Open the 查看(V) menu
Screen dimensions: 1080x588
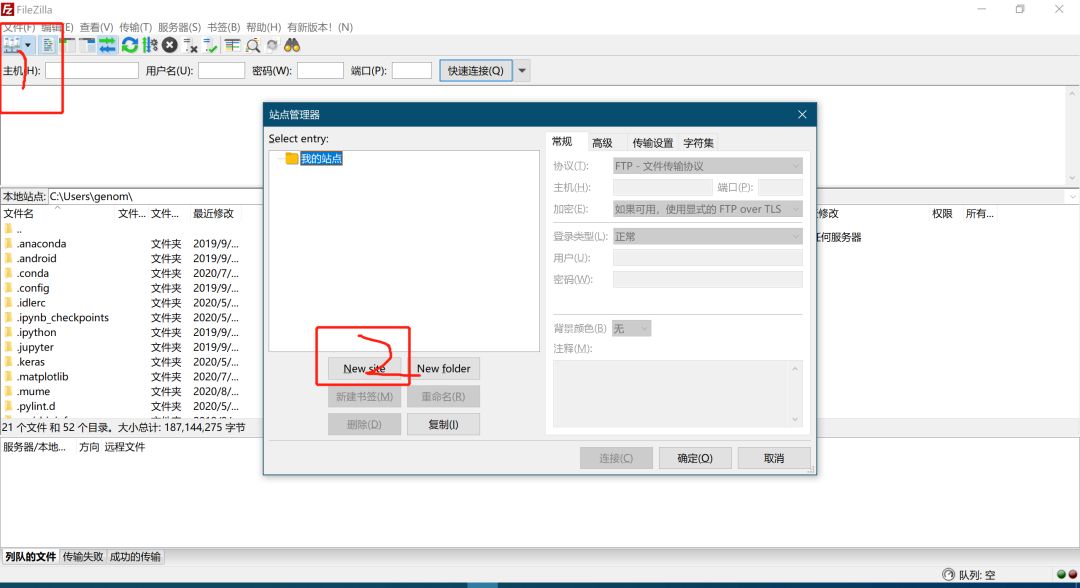coord(96,27)
